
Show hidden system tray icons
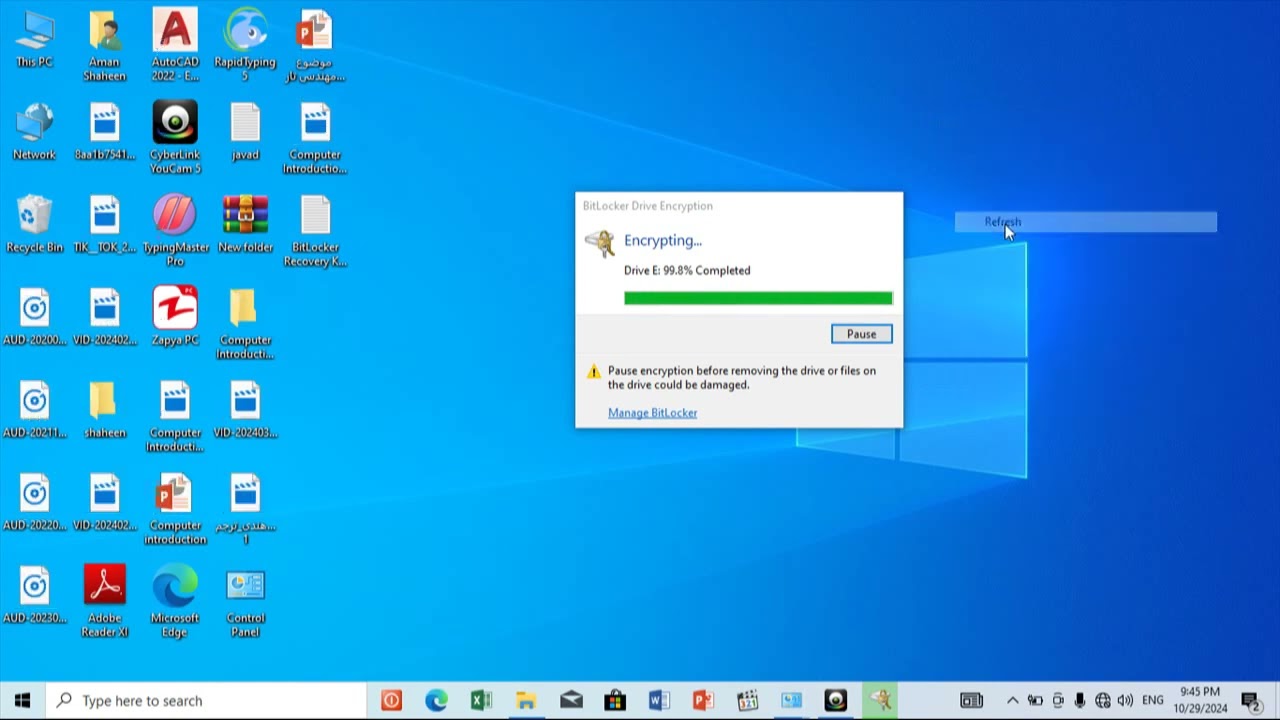pos(1012,701)
